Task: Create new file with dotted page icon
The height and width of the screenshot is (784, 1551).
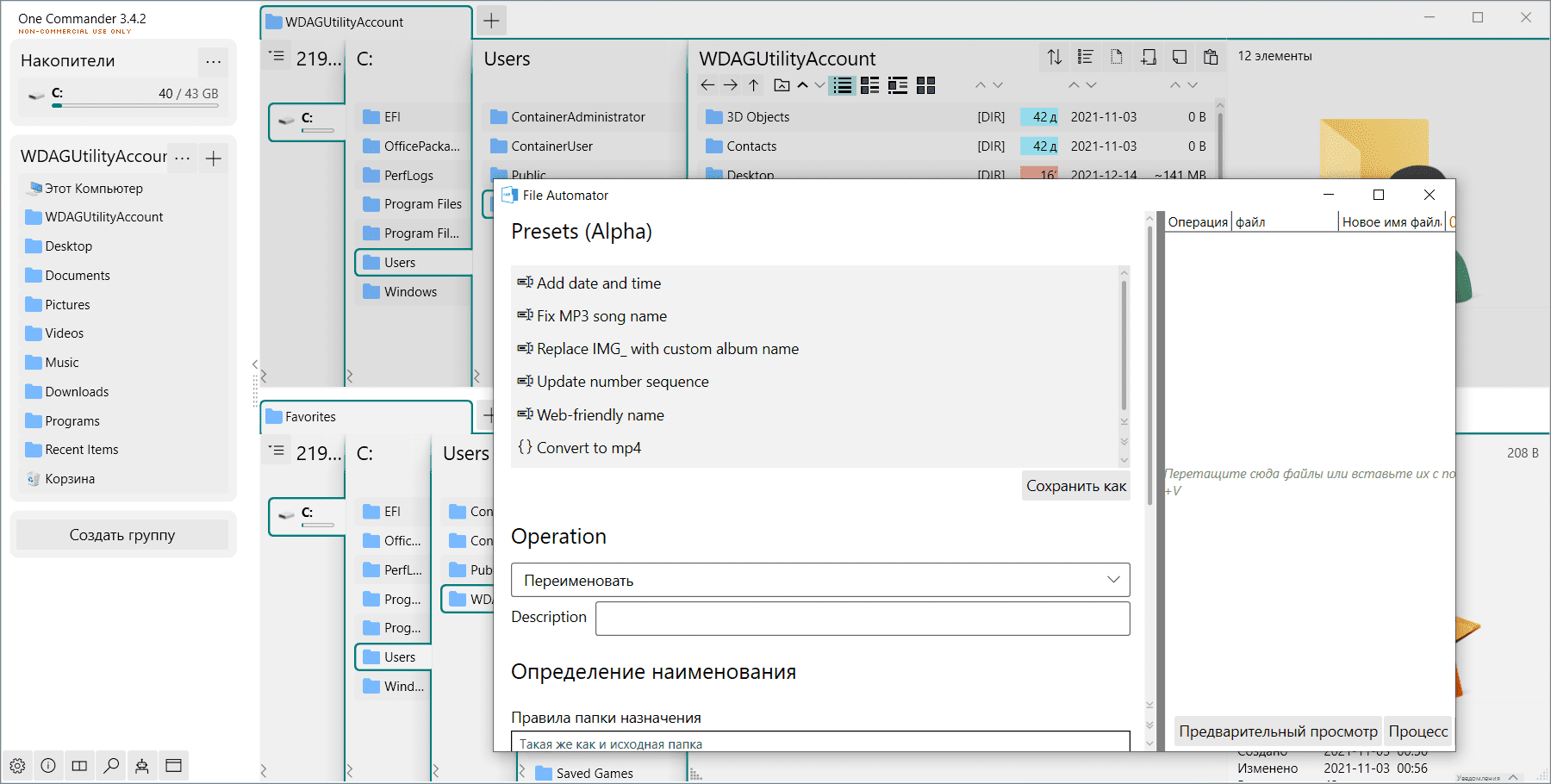Action: point(1117,57)
